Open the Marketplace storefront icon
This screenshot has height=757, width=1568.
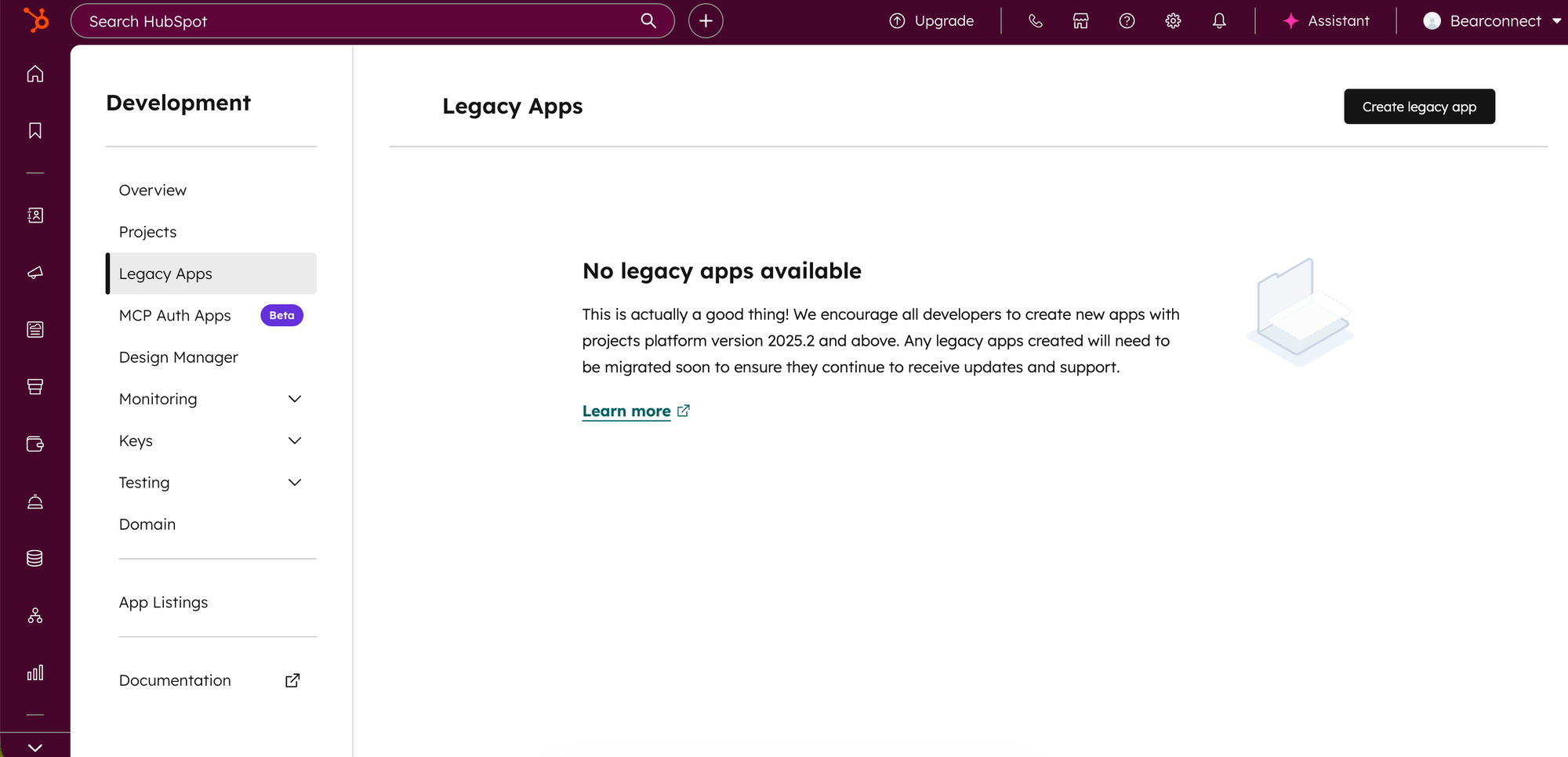1080,21
